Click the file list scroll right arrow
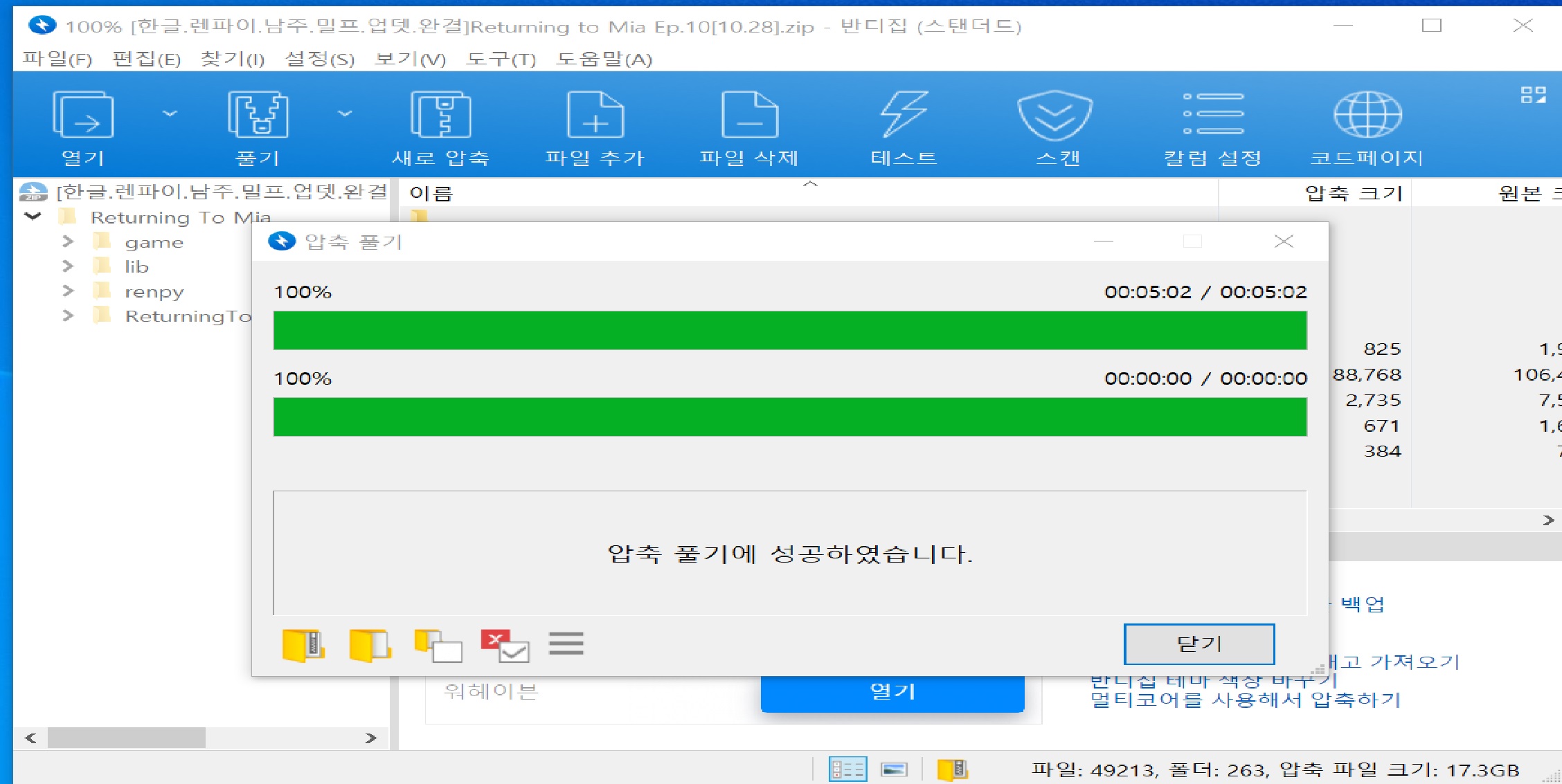Viewport: 1562px width, 784px height. coord(1548,520)
